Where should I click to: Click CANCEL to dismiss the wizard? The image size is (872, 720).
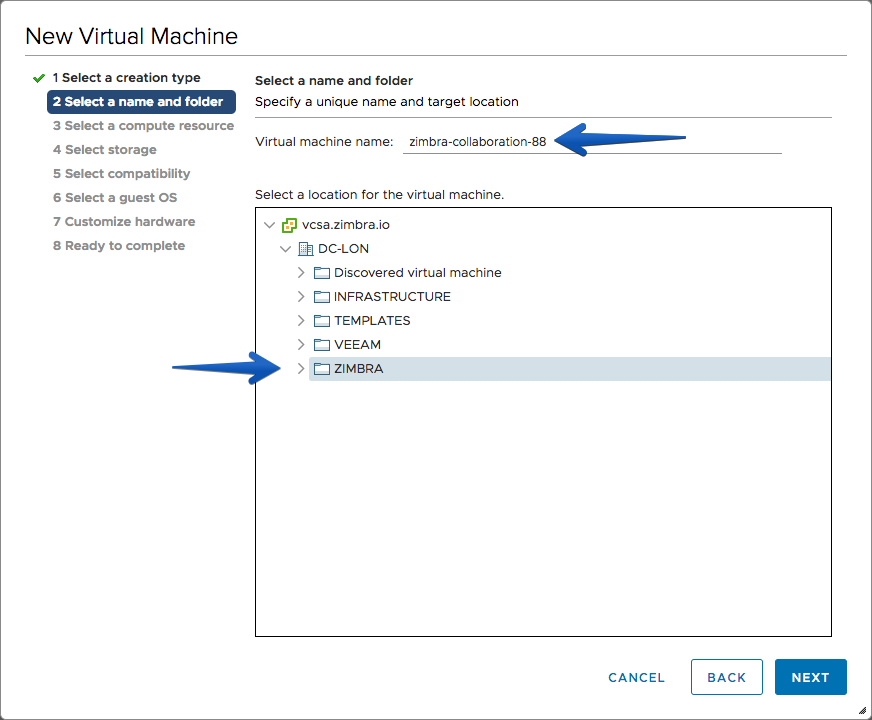(x=636, y=678)
